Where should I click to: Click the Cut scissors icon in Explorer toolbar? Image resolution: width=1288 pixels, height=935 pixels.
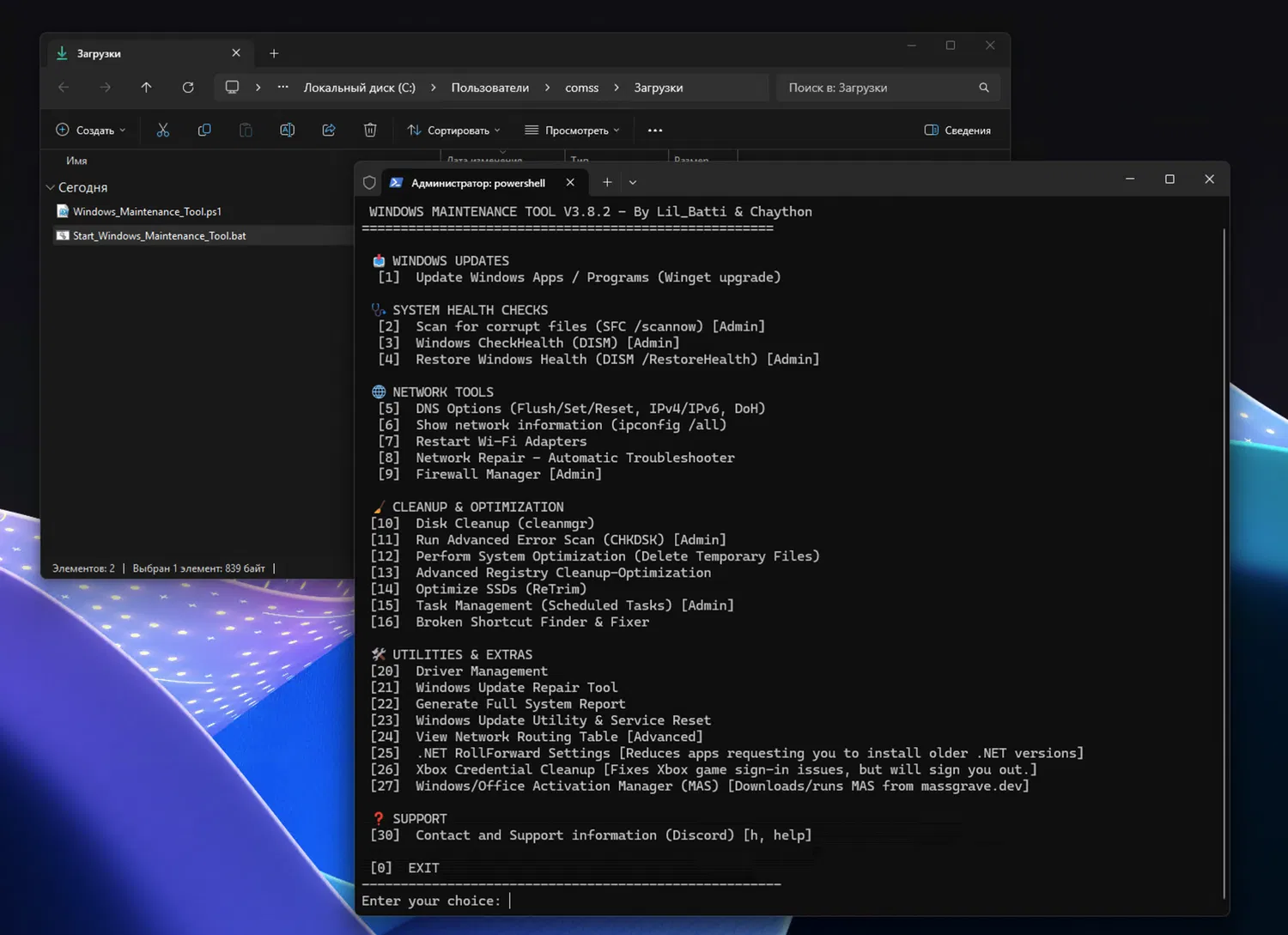tap(163, 131)
